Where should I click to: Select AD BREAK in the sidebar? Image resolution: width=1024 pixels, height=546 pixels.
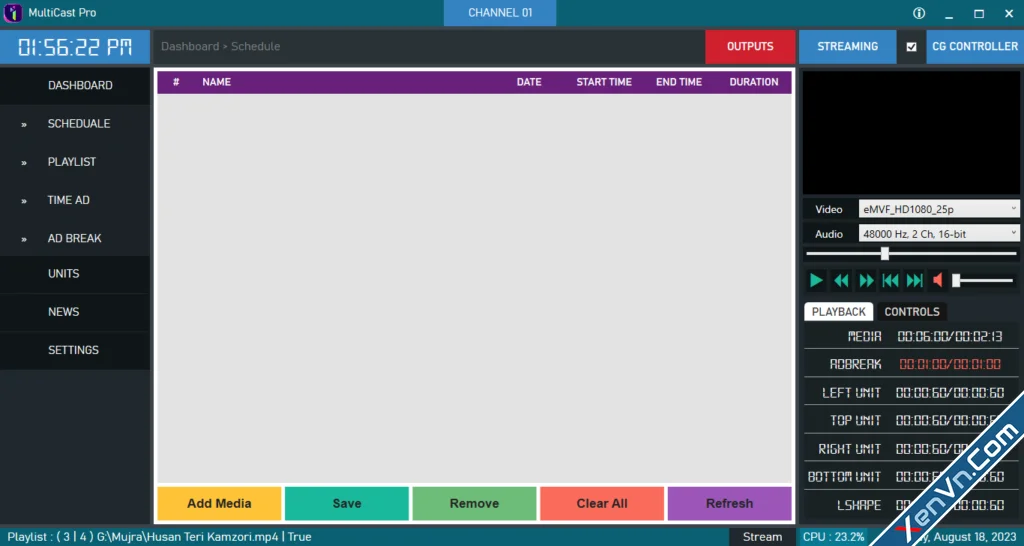75,238
